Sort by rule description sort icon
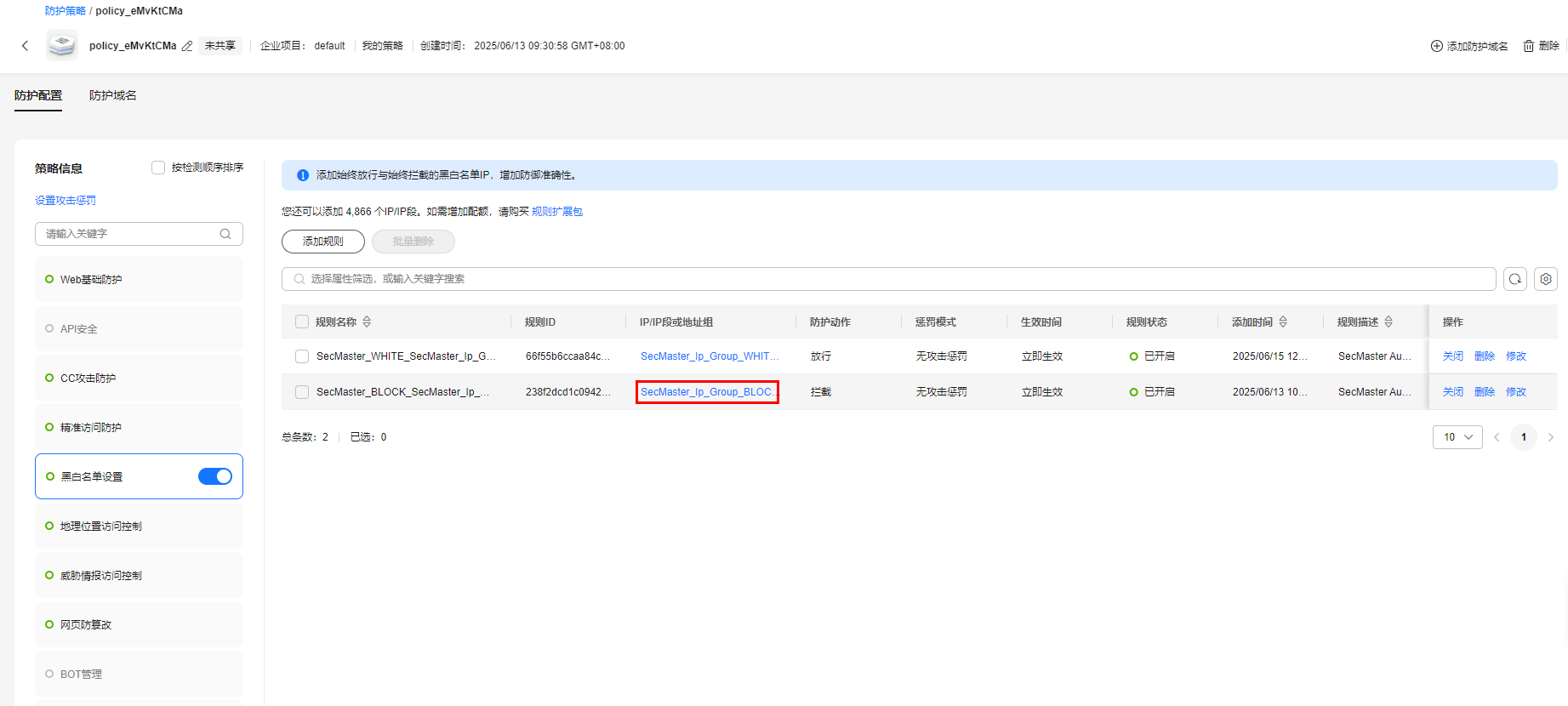Image resolution: width=1568 pixels, height=706 pixels. click(1388, 322)
